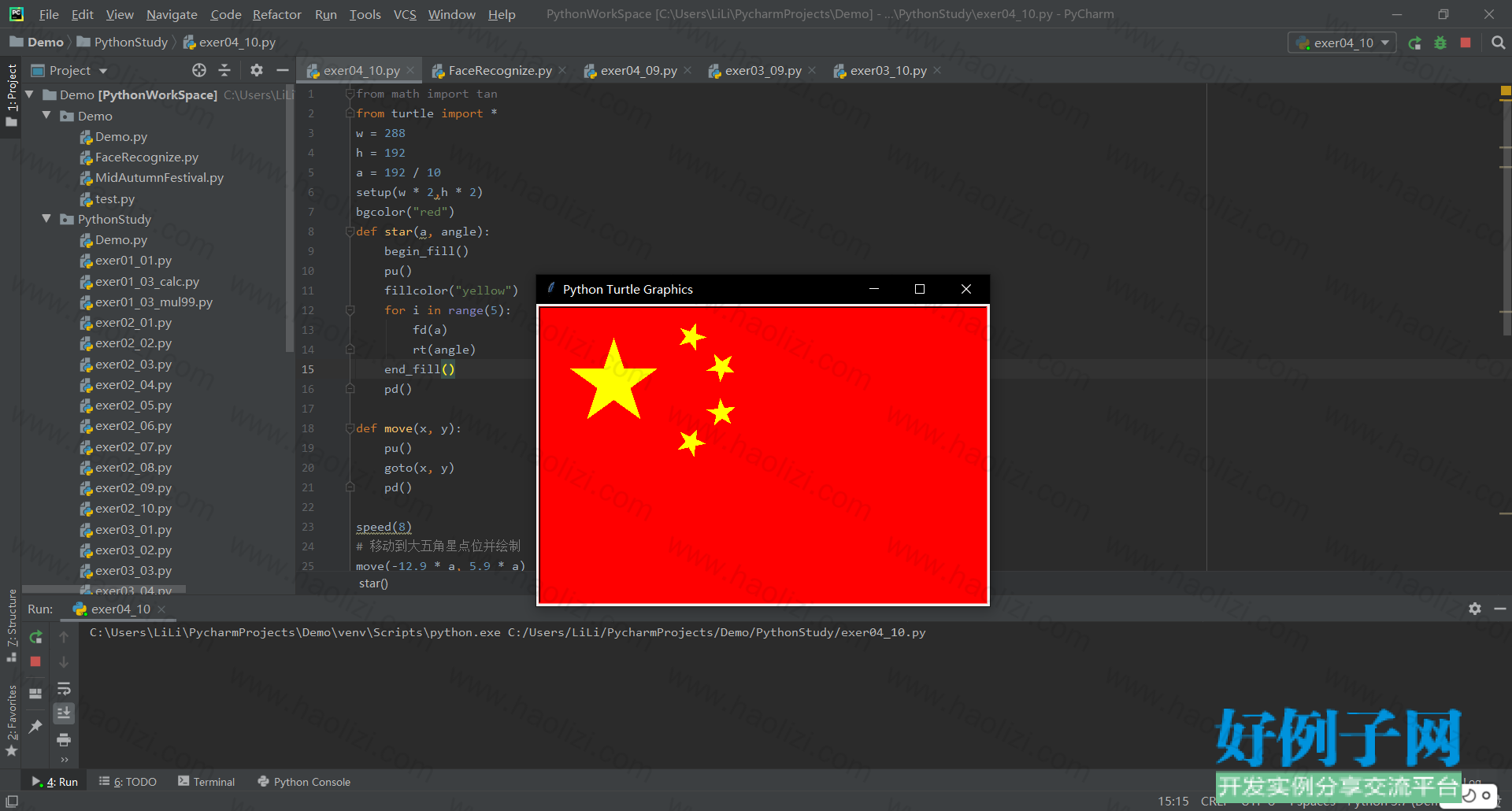This screenshot has width=1512, height=811.
Task: Open the Structure side panel
Action: coord(11,624)
